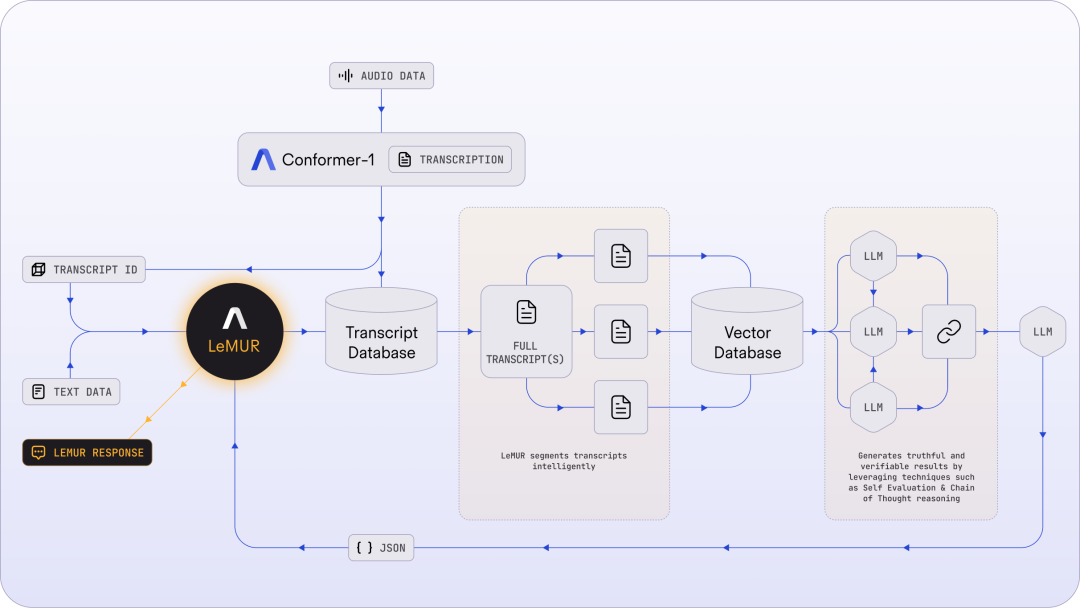
Task: Click the AUDIO DATA label
Action: pyautogui.click(x=382, y=76)
